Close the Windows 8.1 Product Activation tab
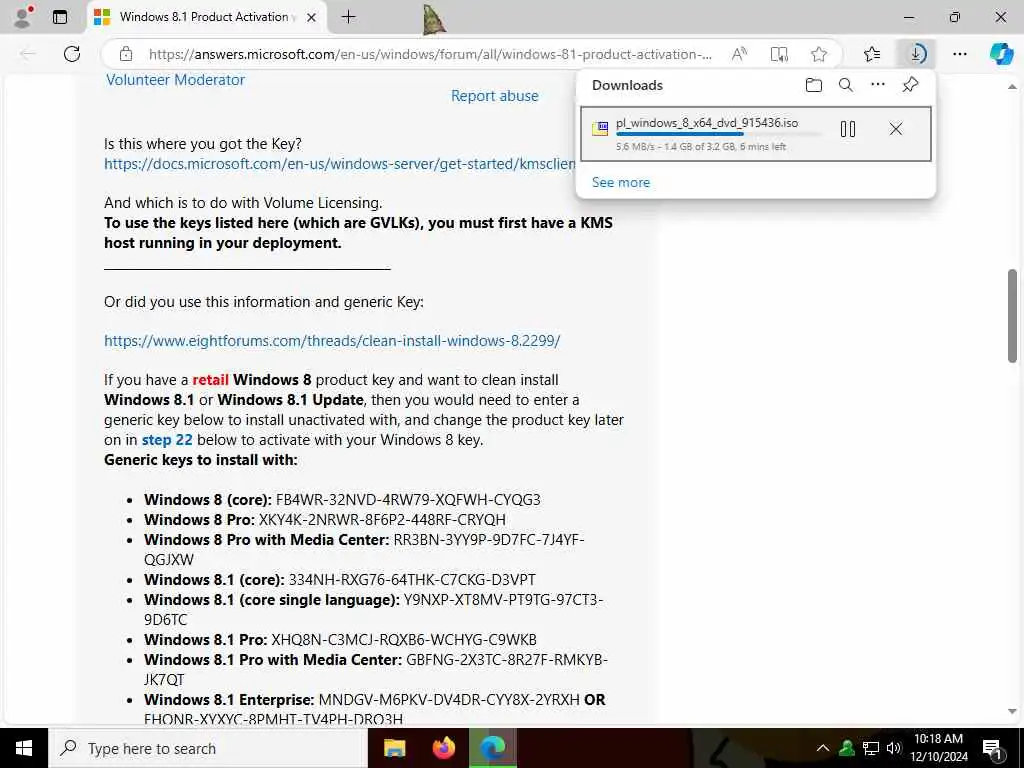This screenshot has height=768, width=1024. tap(312, 18)
